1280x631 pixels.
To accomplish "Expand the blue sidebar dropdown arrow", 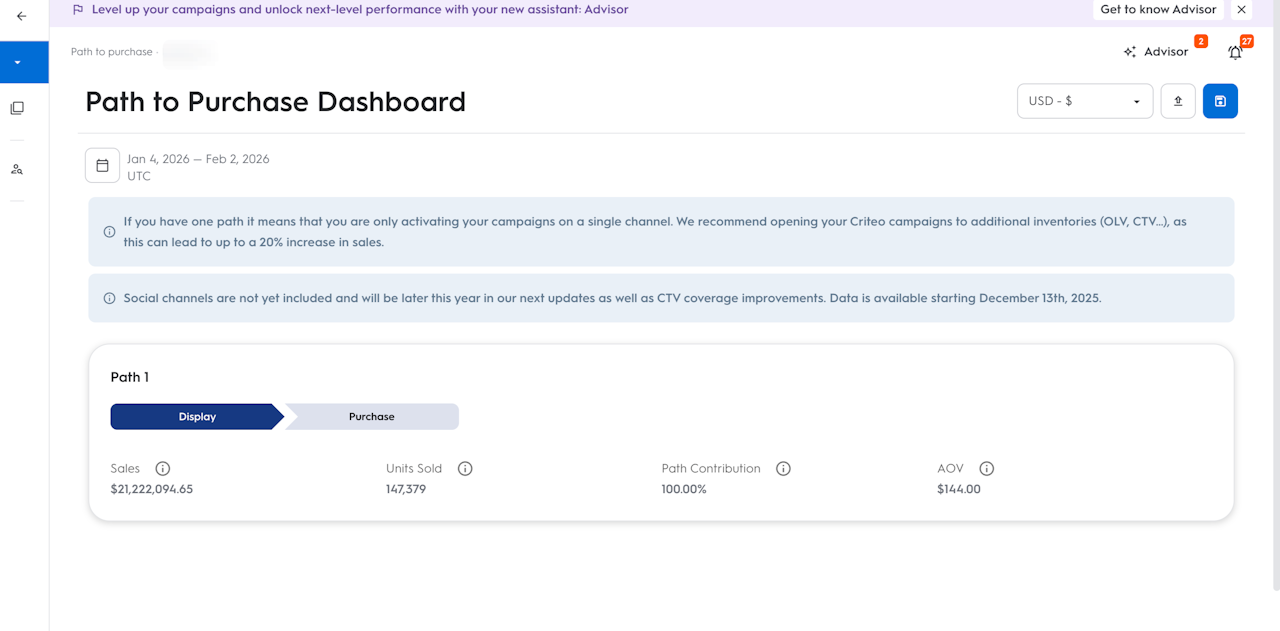I will [x=18, y=62].
